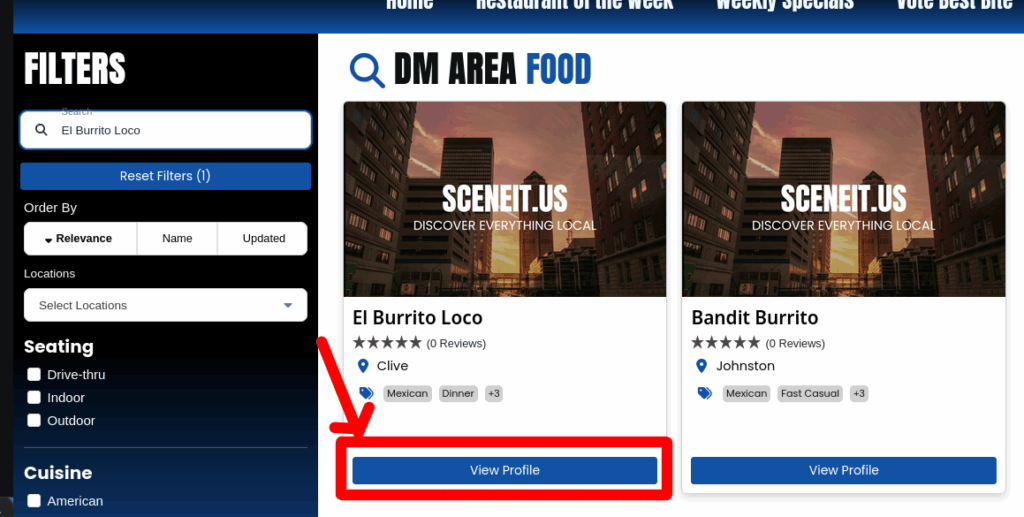Sort results by Name
1024x517 pixels.
coord(177,238)
